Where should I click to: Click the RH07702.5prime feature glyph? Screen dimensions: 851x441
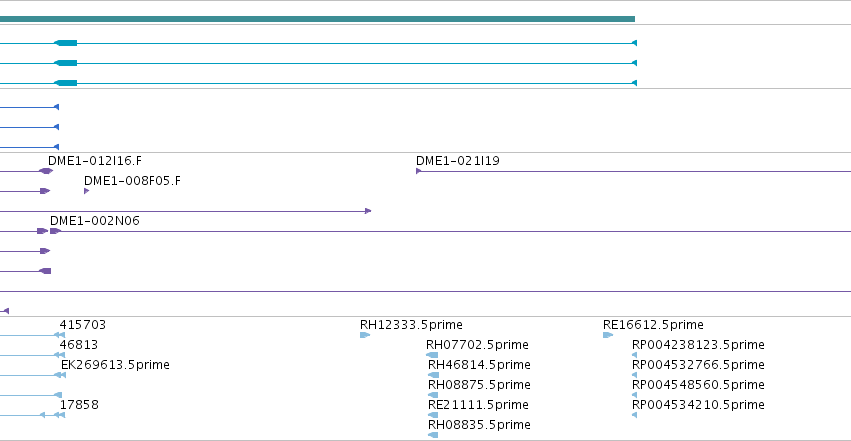433,355
